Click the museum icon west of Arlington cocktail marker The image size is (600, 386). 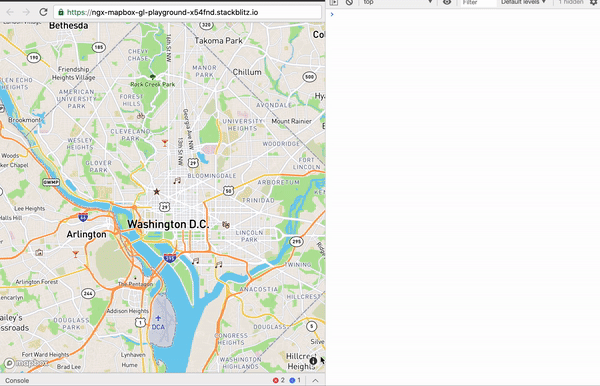click(x=39, y=252)
